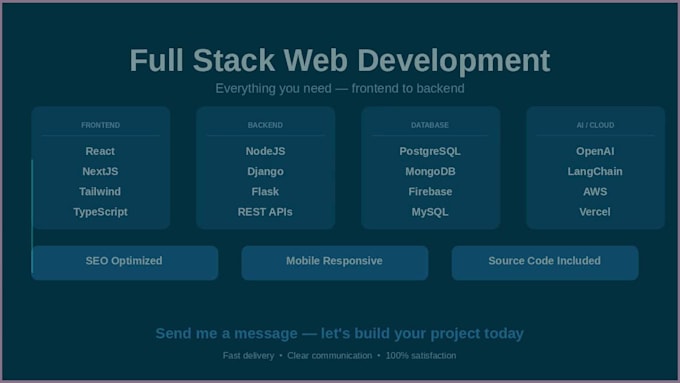Click the FRONTEND card header
Screen dimensions: 680x383
(101, 125)
